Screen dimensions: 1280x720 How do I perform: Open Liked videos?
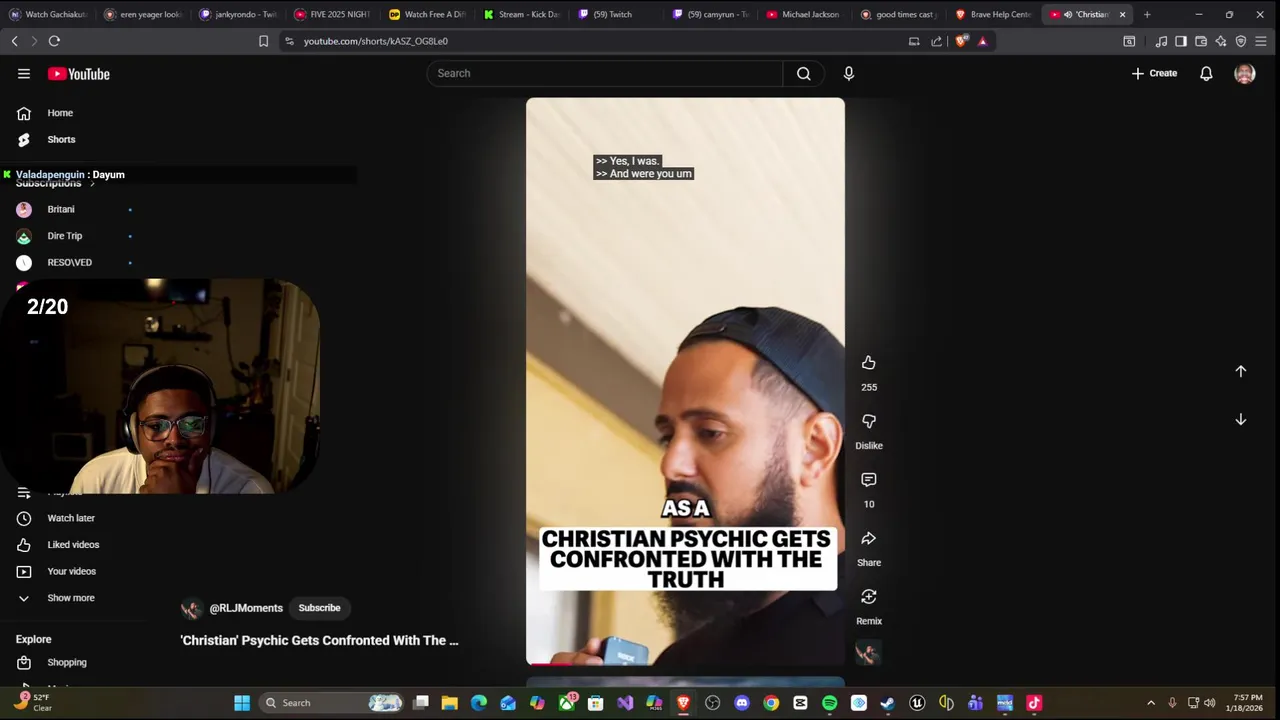(72, 545)
